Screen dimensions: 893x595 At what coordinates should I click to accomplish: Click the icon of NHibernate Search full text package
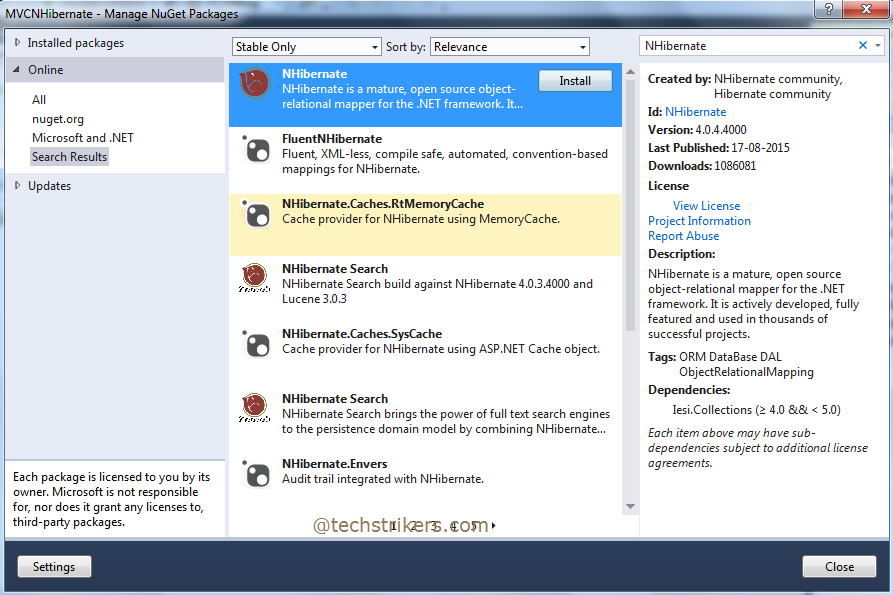(x=254, y=408)
